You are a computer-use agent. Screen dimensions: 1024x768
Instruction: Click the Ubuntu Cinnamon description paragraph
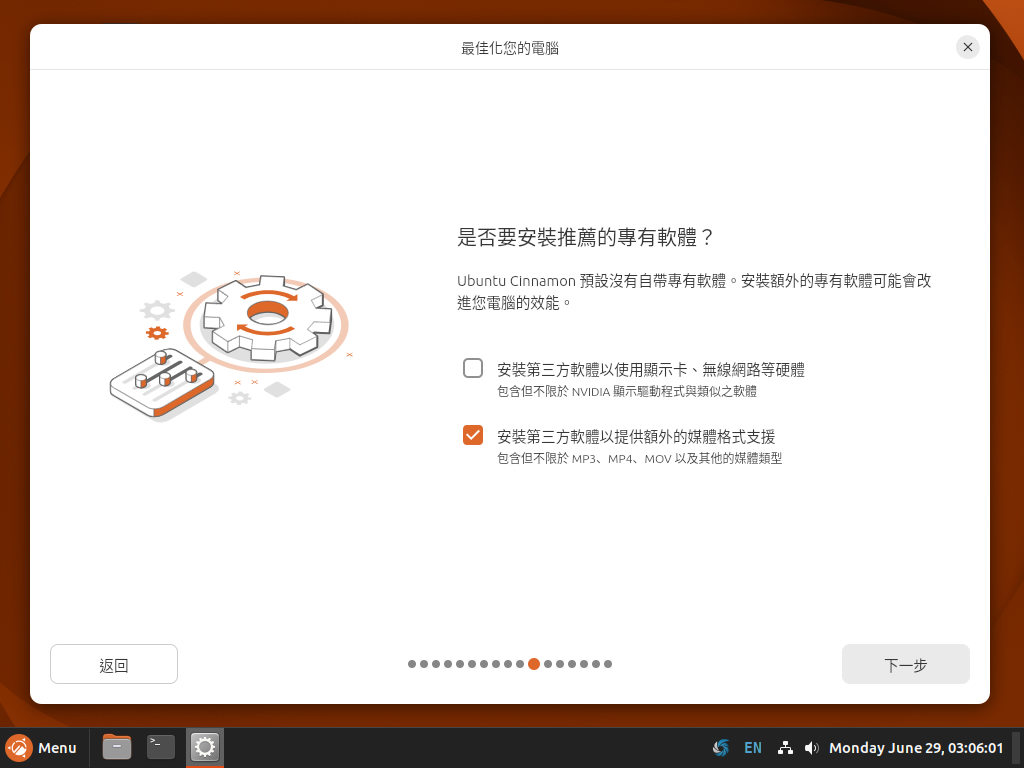click(694, 292)
